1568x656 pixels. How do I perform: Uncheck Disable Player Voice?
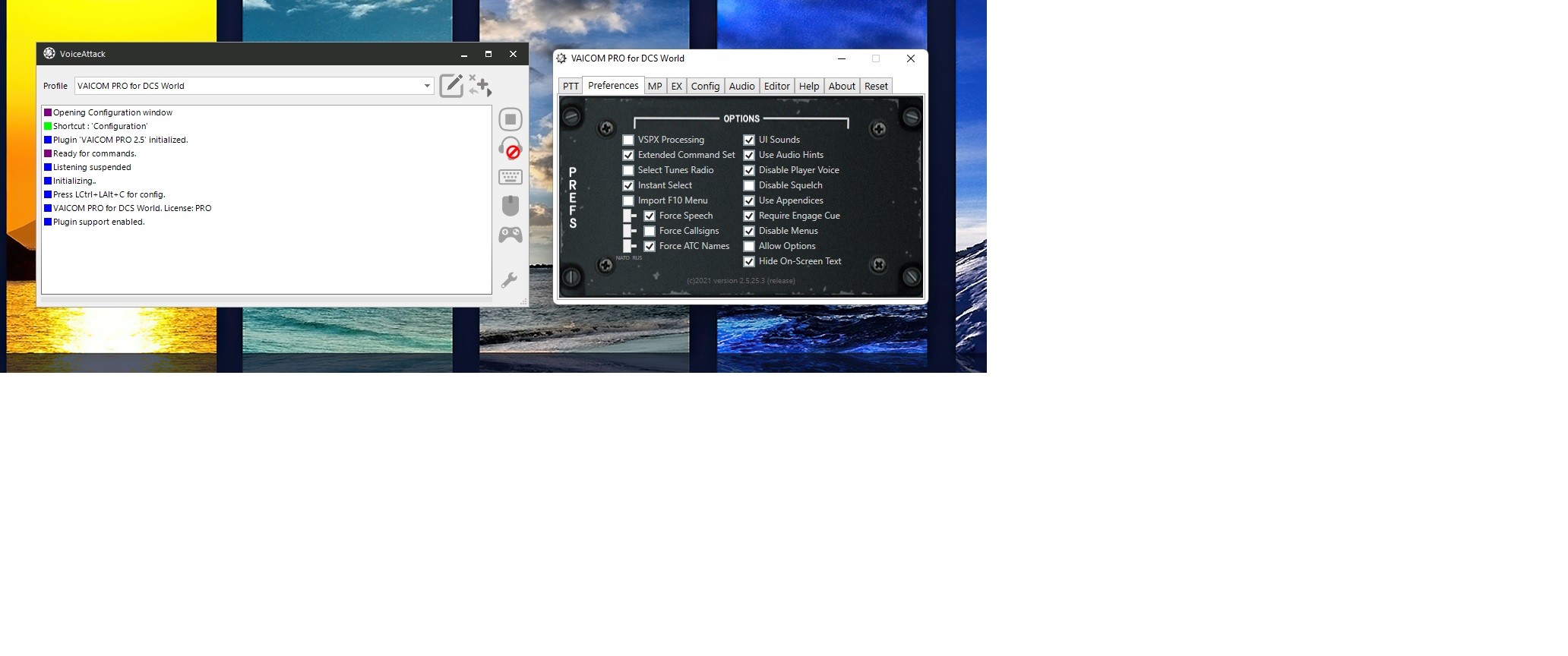tap(749, 170)
